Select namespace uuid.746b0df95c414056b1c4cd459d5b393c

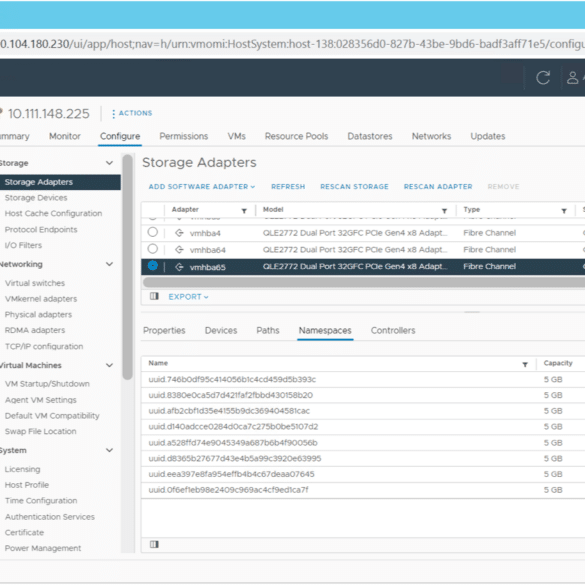click(363, 379)
